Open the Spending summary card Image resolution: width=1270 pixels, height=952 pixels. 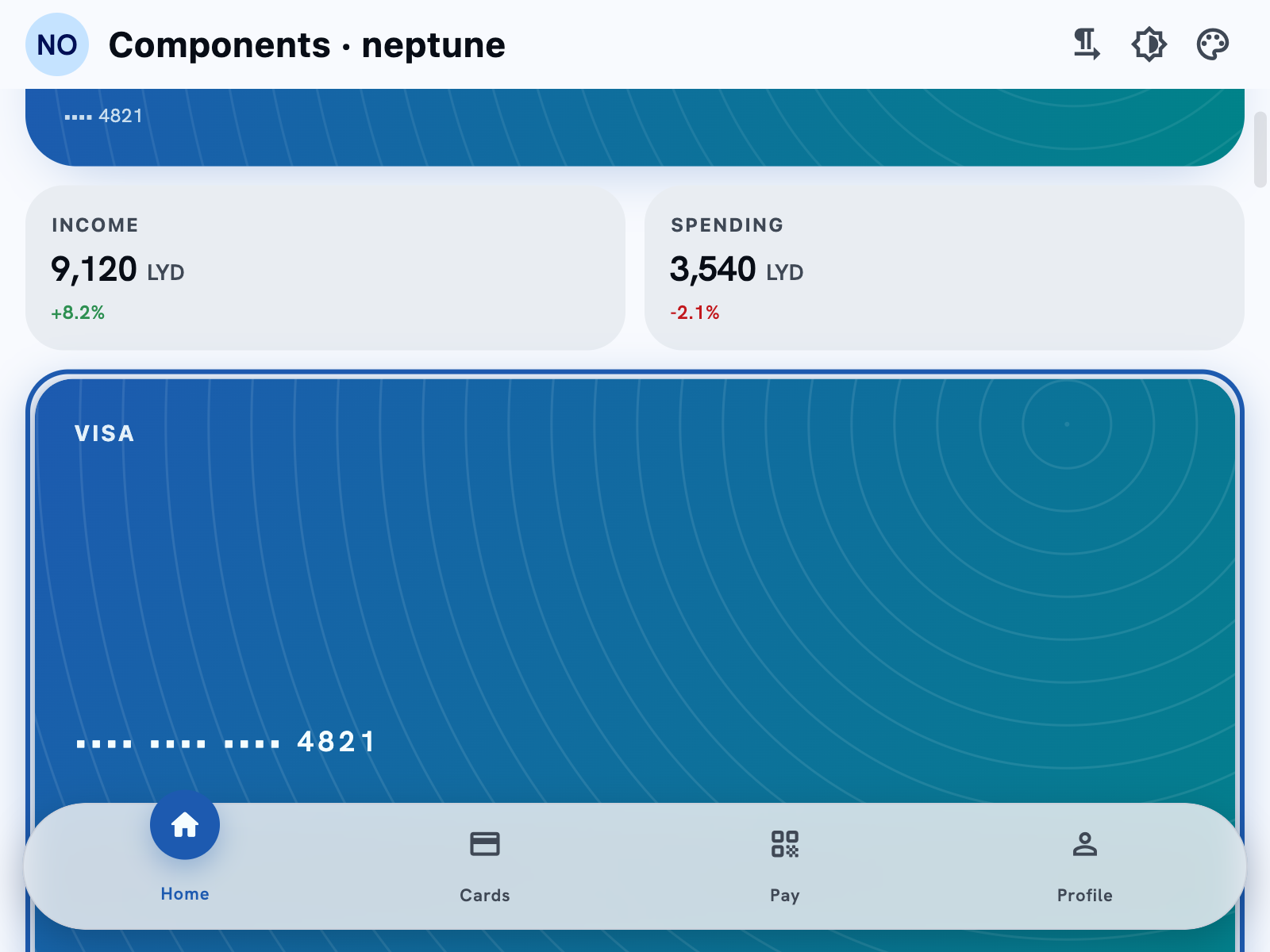[x=945, y=268]
